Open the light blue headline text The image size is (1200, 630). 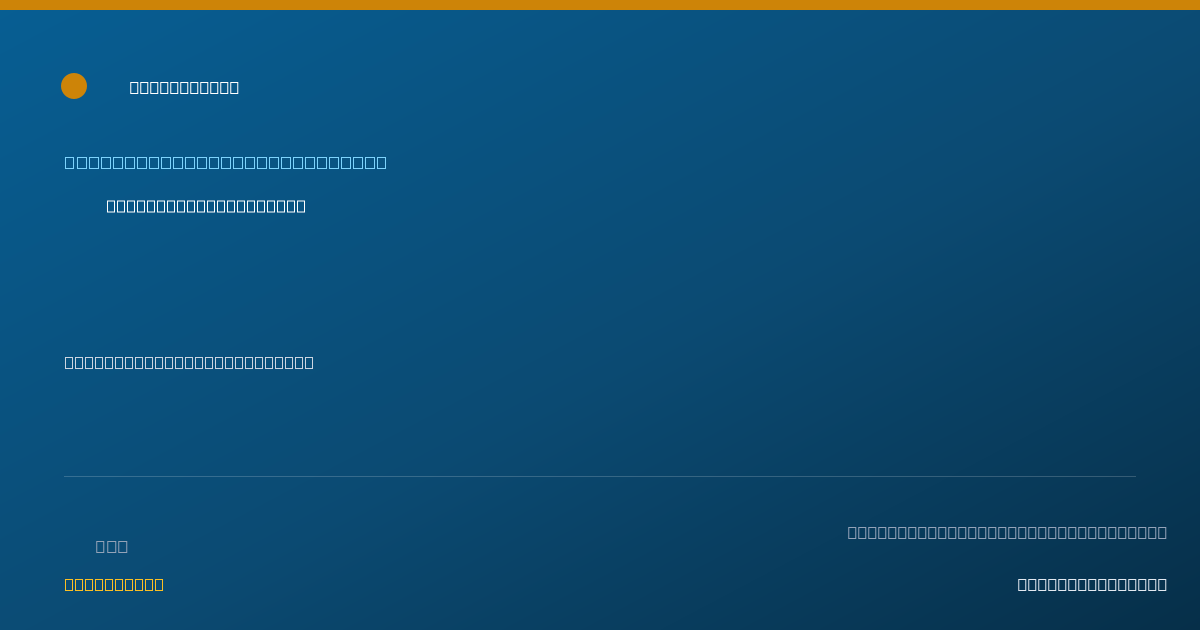click(x=226, y=162)
